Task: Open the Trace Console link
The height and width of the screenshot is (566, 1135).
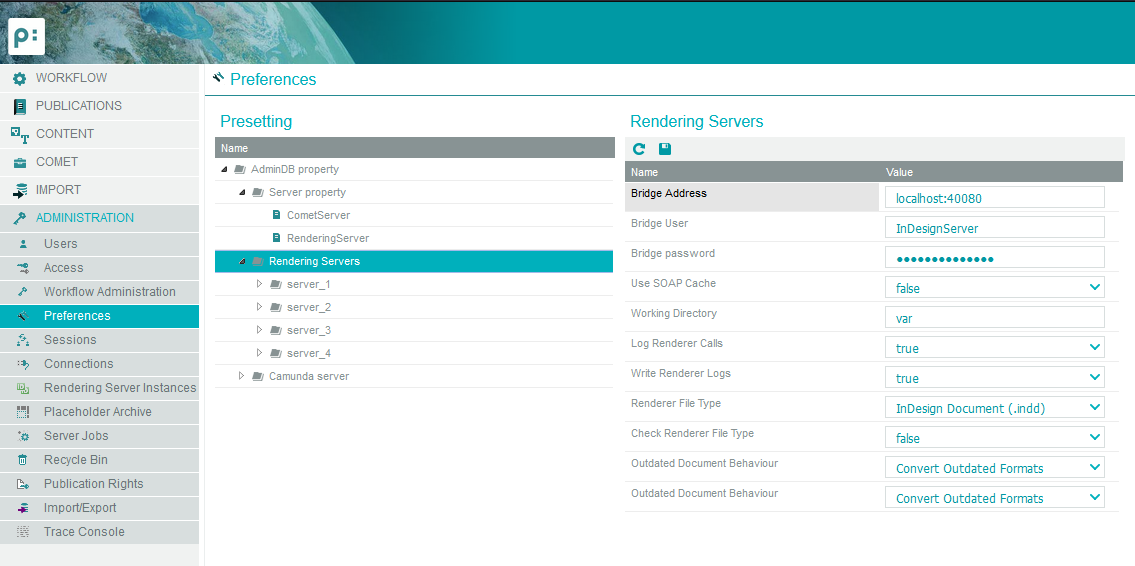Action: coord(84,532)
